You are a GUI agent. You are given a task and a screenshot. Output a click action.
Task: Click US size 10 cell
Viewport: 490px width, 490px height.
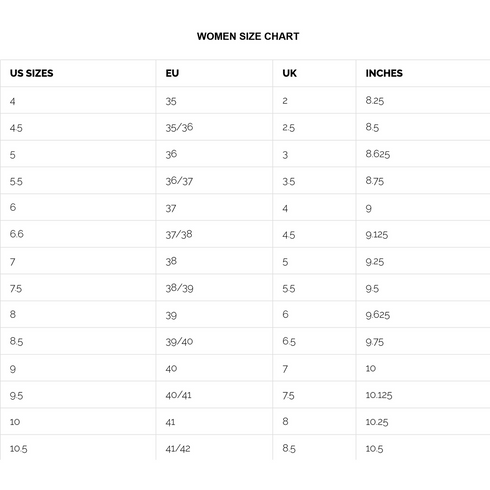[78, 422]
